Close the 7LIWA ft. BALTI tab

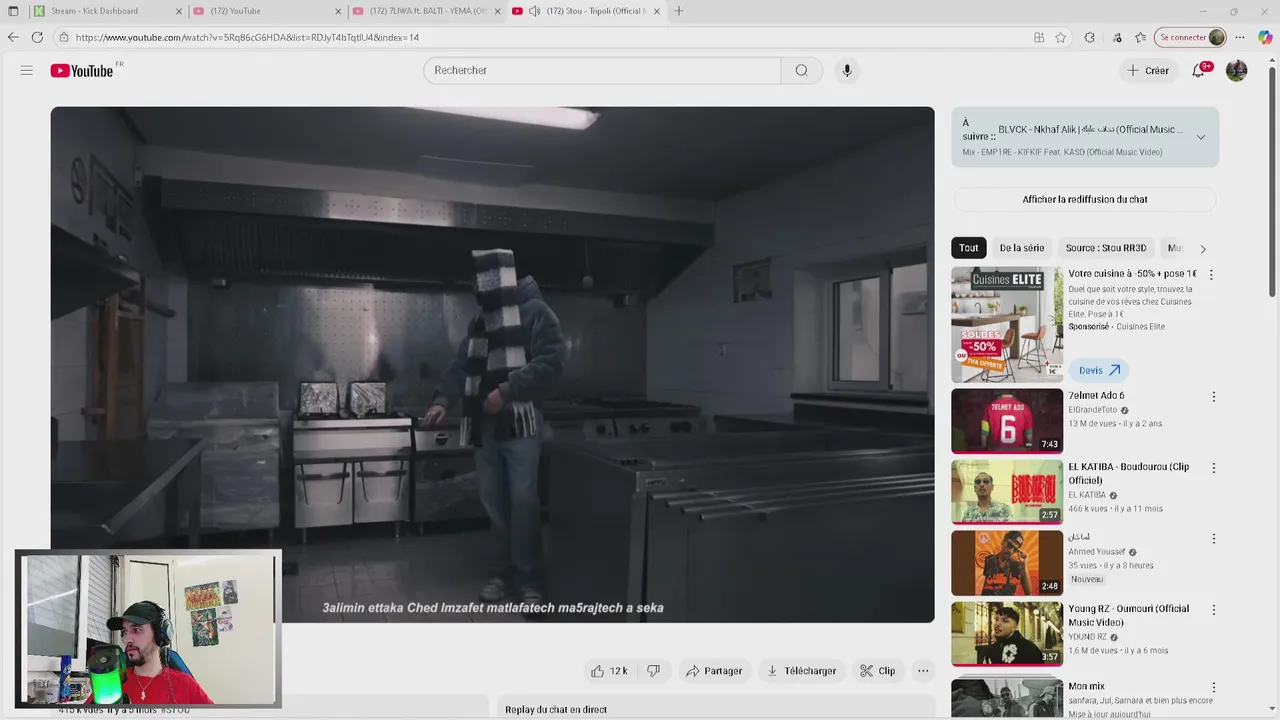[x=497, y=11]
